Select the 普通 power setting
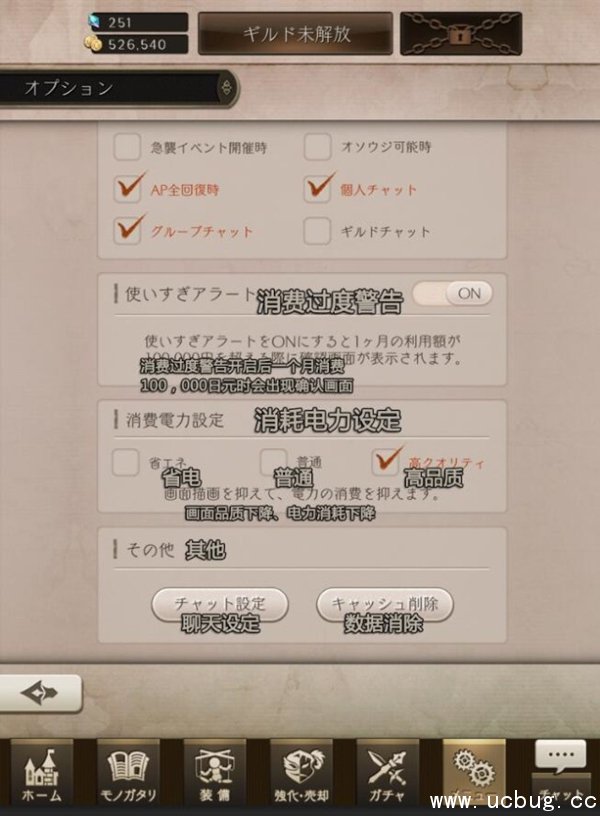Viewport: 600px width, 816px height. tap(274, 462)
